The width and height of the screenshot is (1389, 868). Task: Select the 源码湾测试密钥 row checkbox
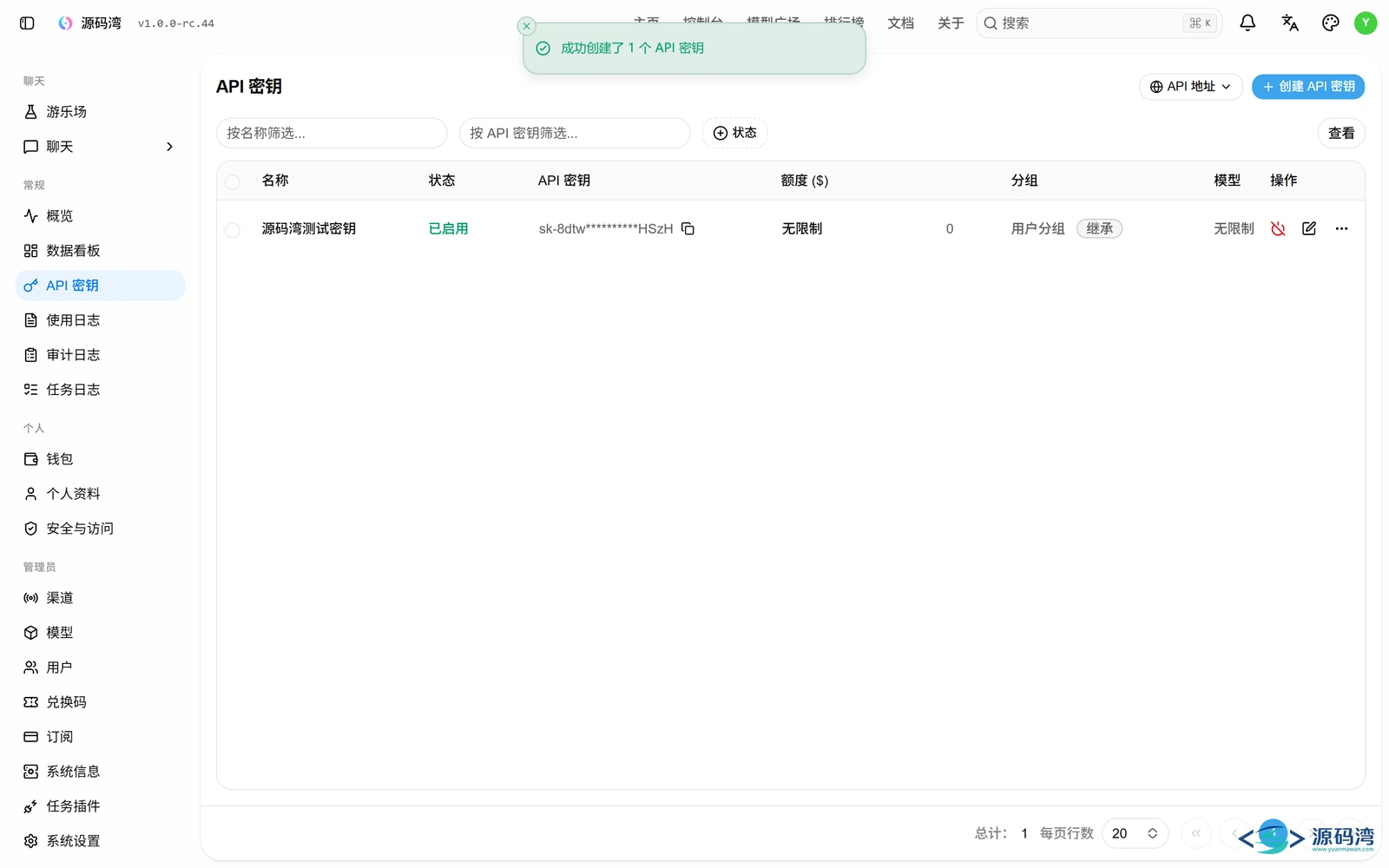click(x=233, y=230)
